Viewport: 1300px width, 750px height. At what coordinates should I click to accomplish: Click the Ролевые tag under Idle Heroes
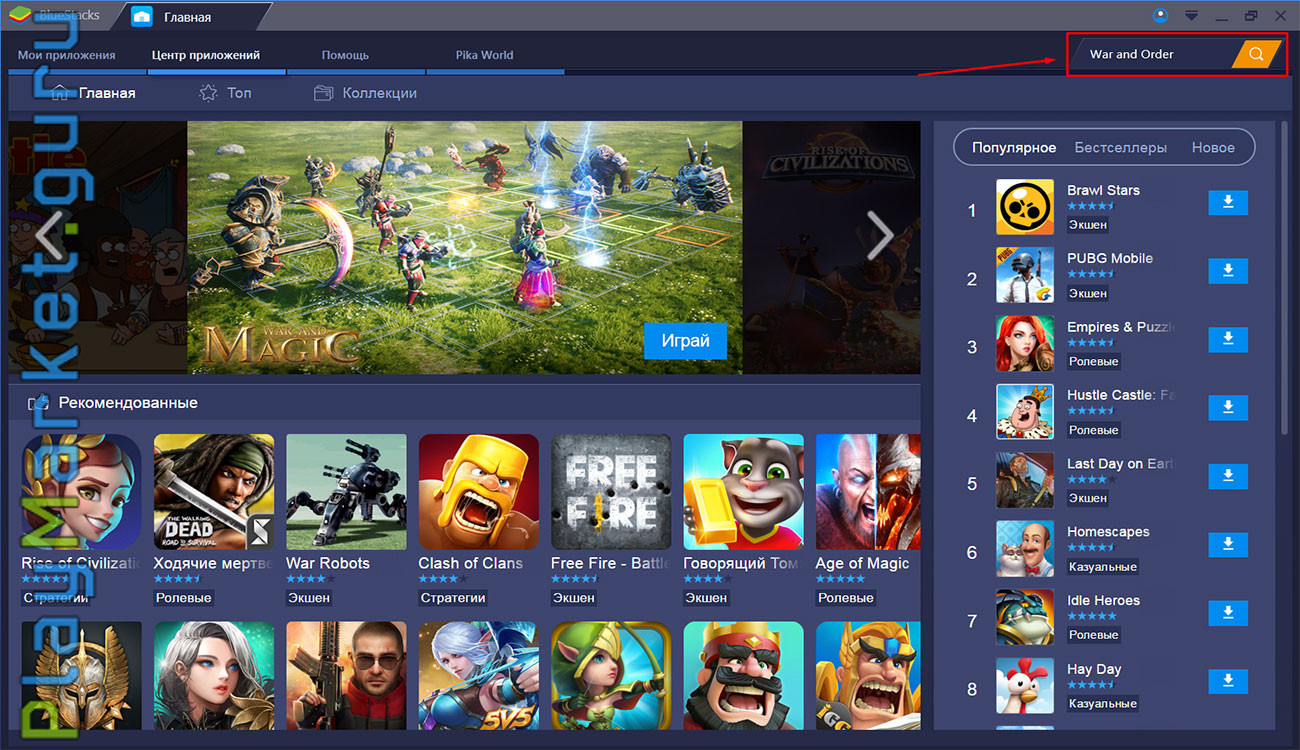click(1093, 635)
